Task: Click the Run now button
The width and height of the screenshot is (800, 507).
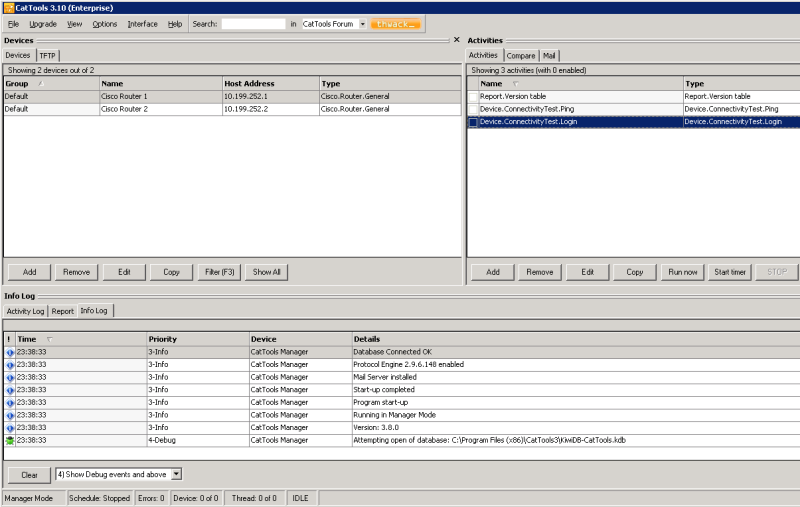Action: point(683,272)
